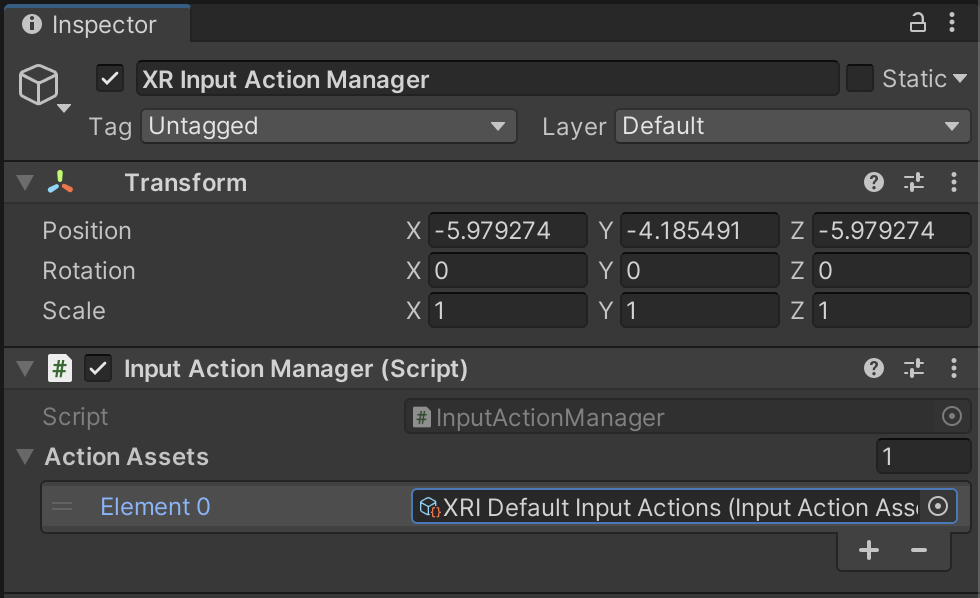Open Input Action Manager preset settings

point(914,369)
